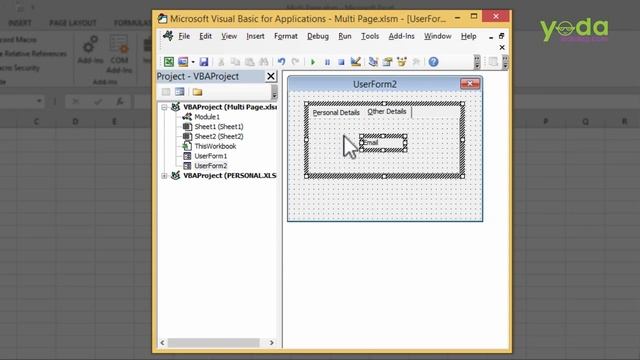The width and height of the screenshot is (640, 360).
Task: Click the Paste toolbar icon
Action: [249, 62]
